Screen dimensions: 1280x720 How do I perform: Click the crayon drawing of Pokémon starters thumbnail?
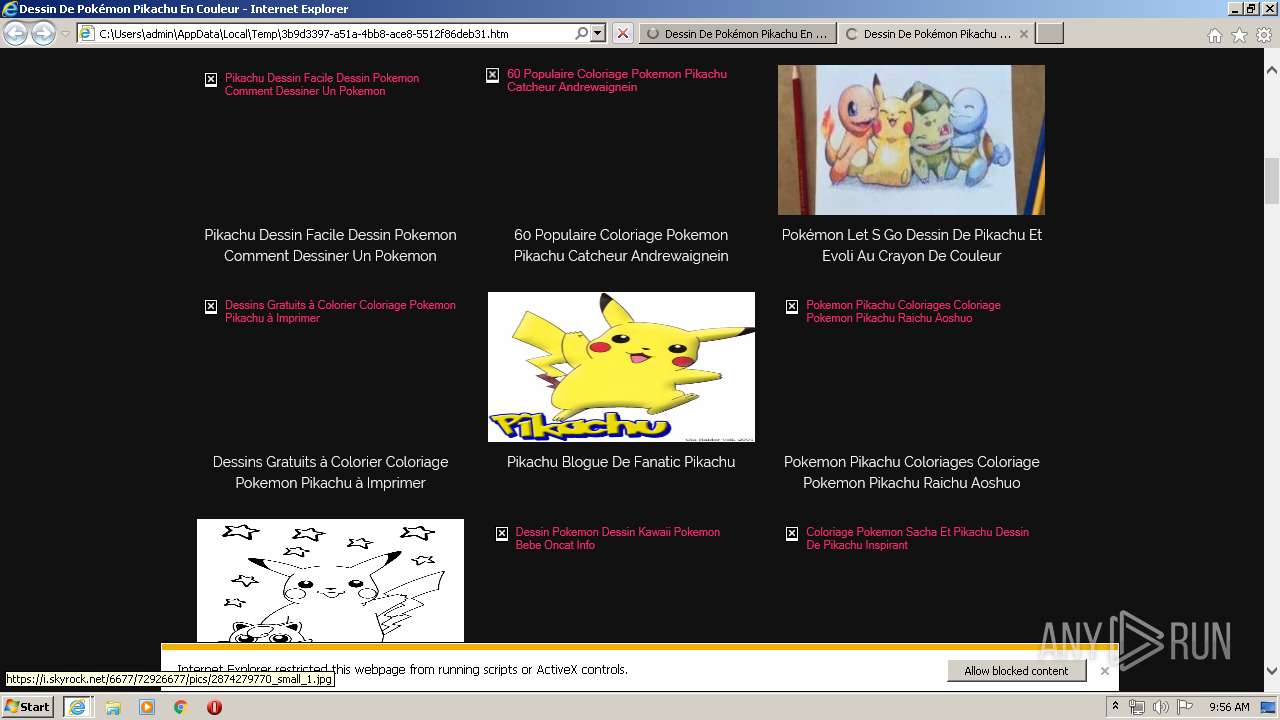[911, 140]
